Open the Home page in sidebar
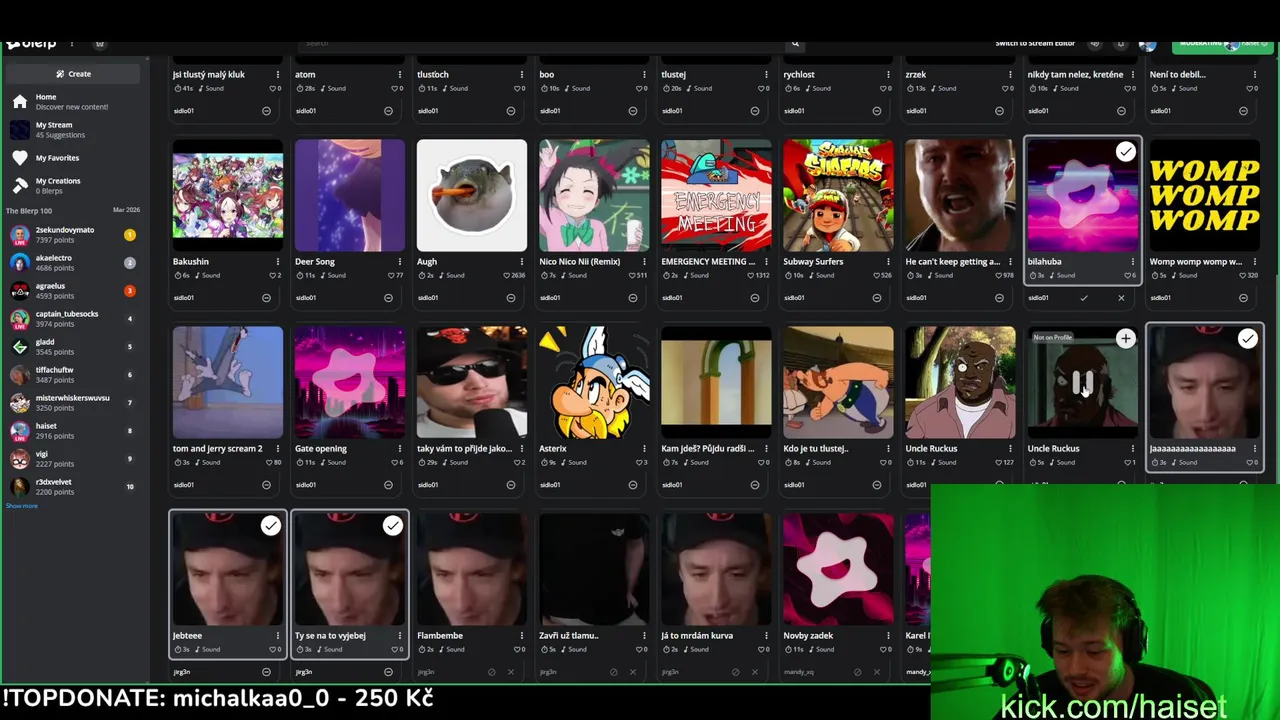The image size is (1280, 720). pyautogui.click(x=72, y=102)
